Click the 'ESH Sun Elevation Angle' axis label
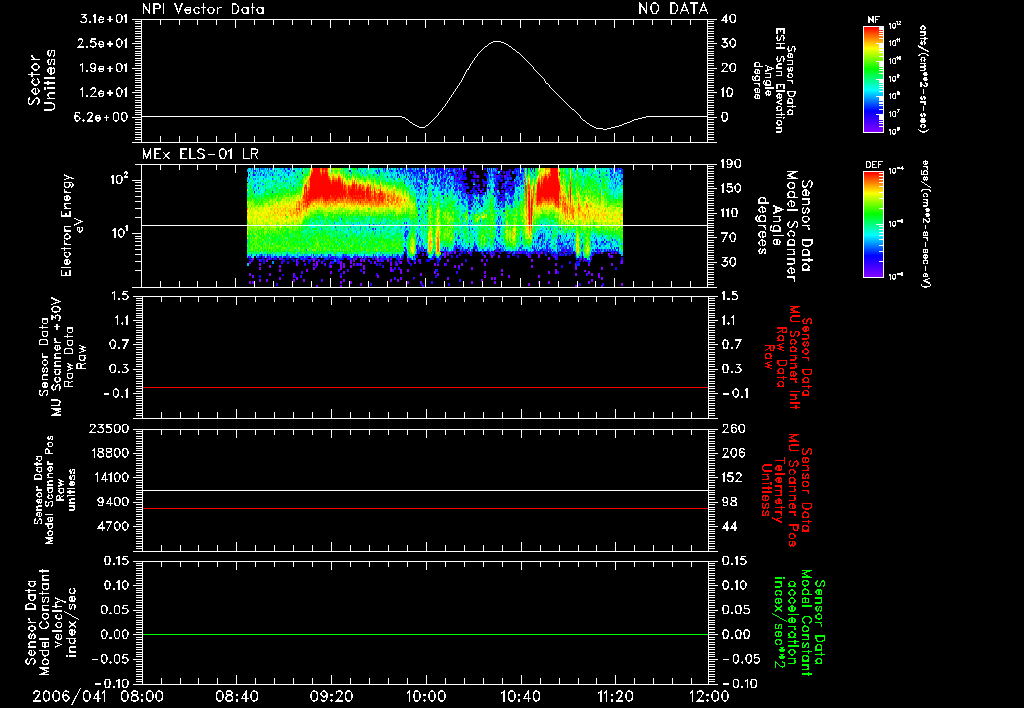 click(775, 80)
